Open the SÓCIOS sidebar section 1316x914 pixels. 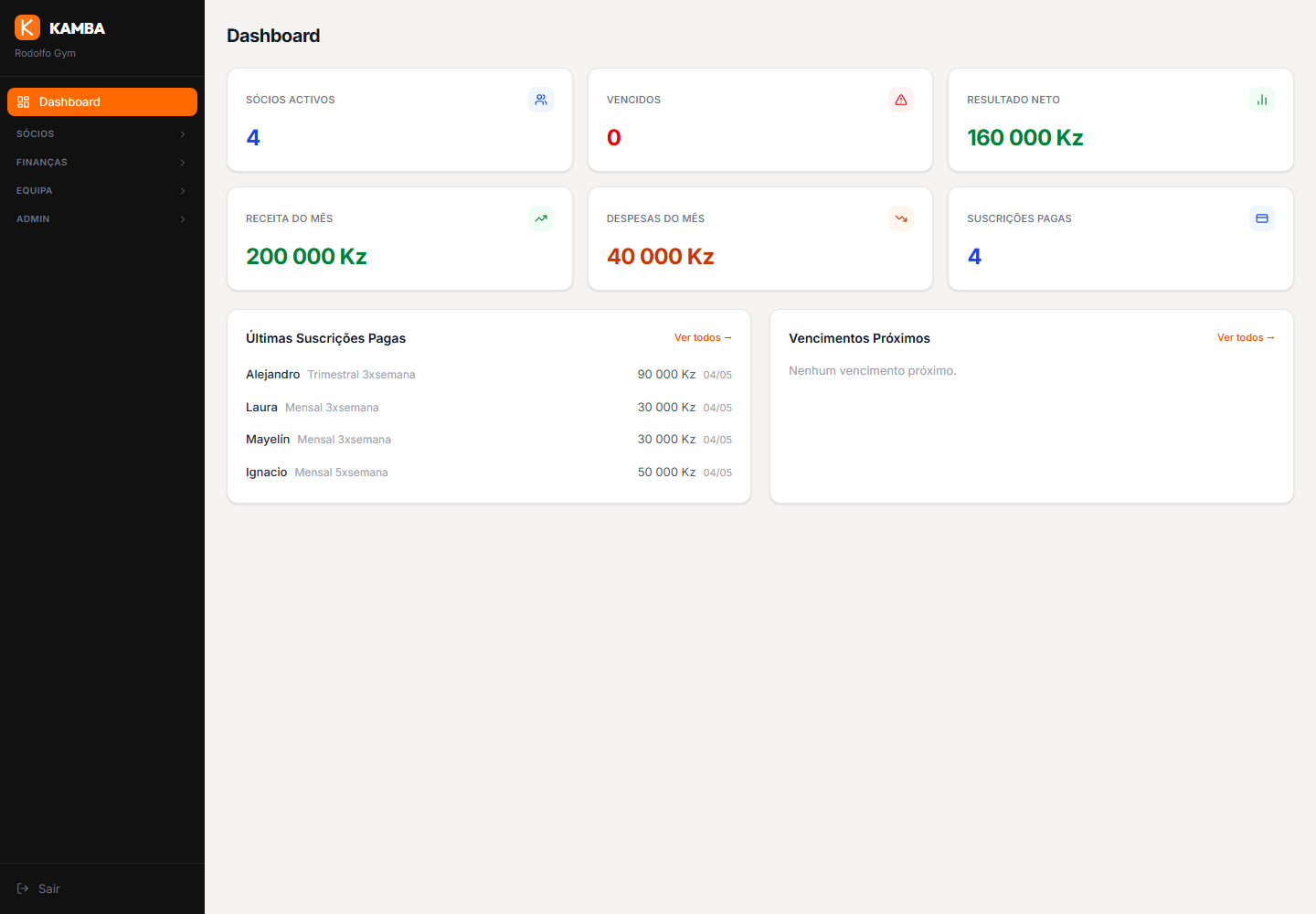pos(102,134)
